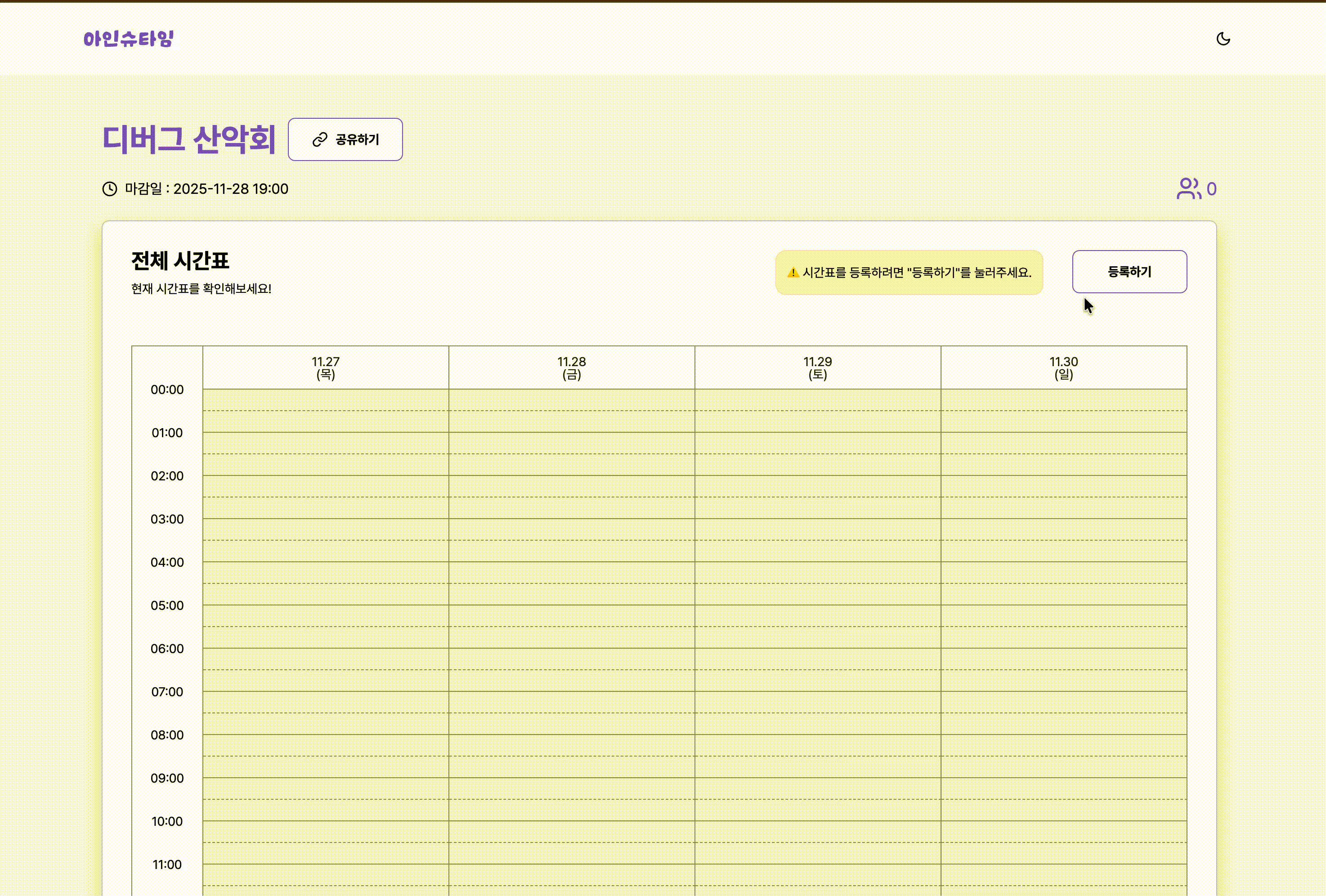Click the participant count number 0
This screenshot has width=1326, height=896.
pos(1211,189)
